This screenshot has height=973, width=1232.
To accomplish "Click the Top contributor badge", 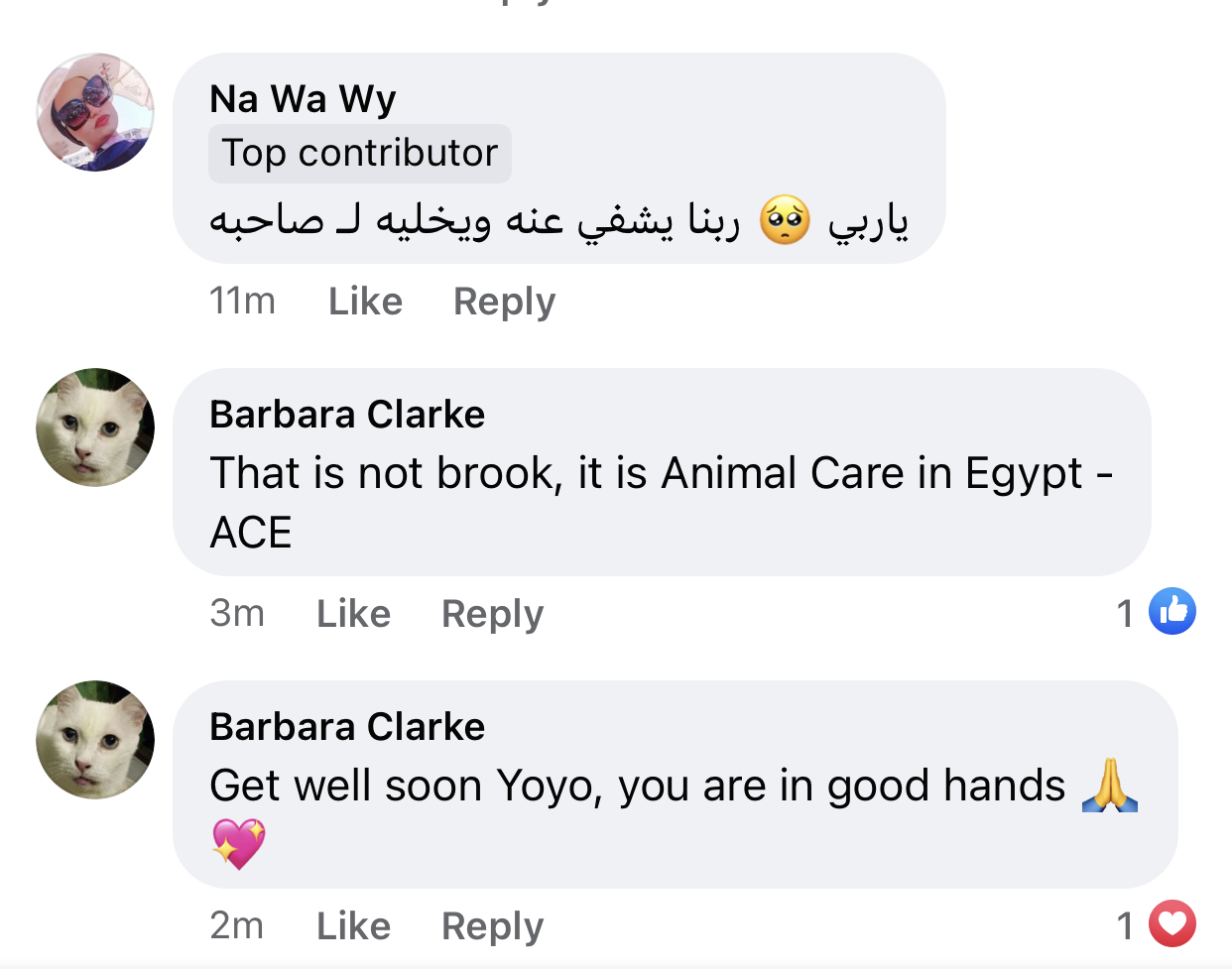I will point(359,154).
